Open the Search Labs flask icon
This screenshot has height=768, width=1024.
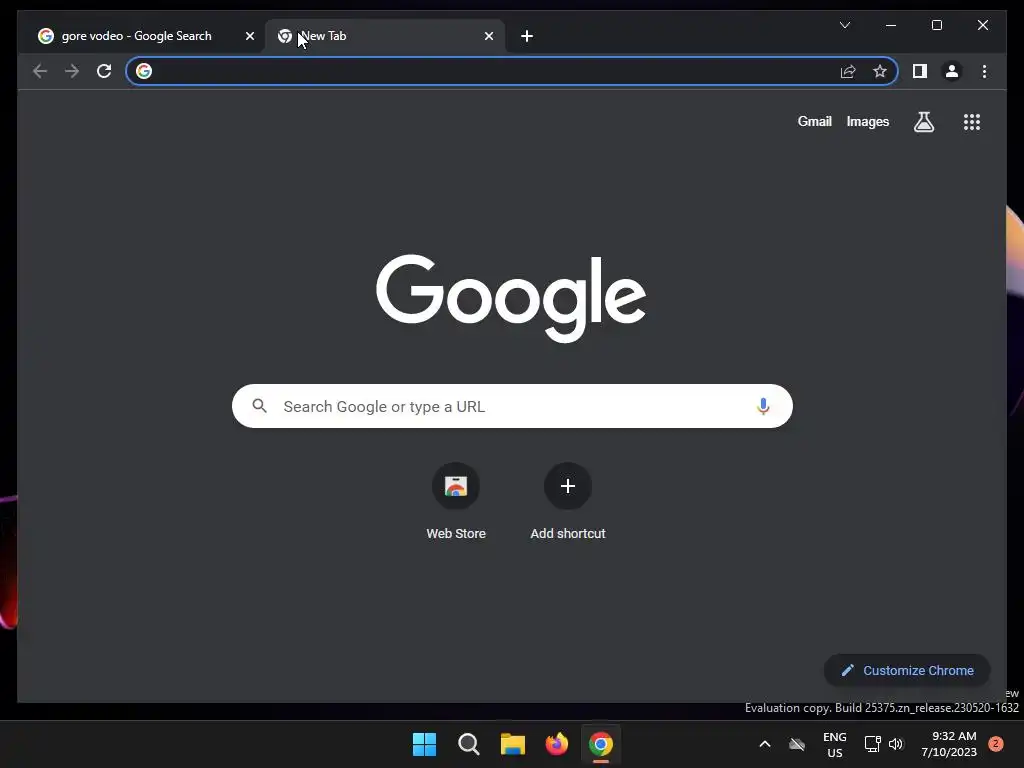tap(923, 121)
